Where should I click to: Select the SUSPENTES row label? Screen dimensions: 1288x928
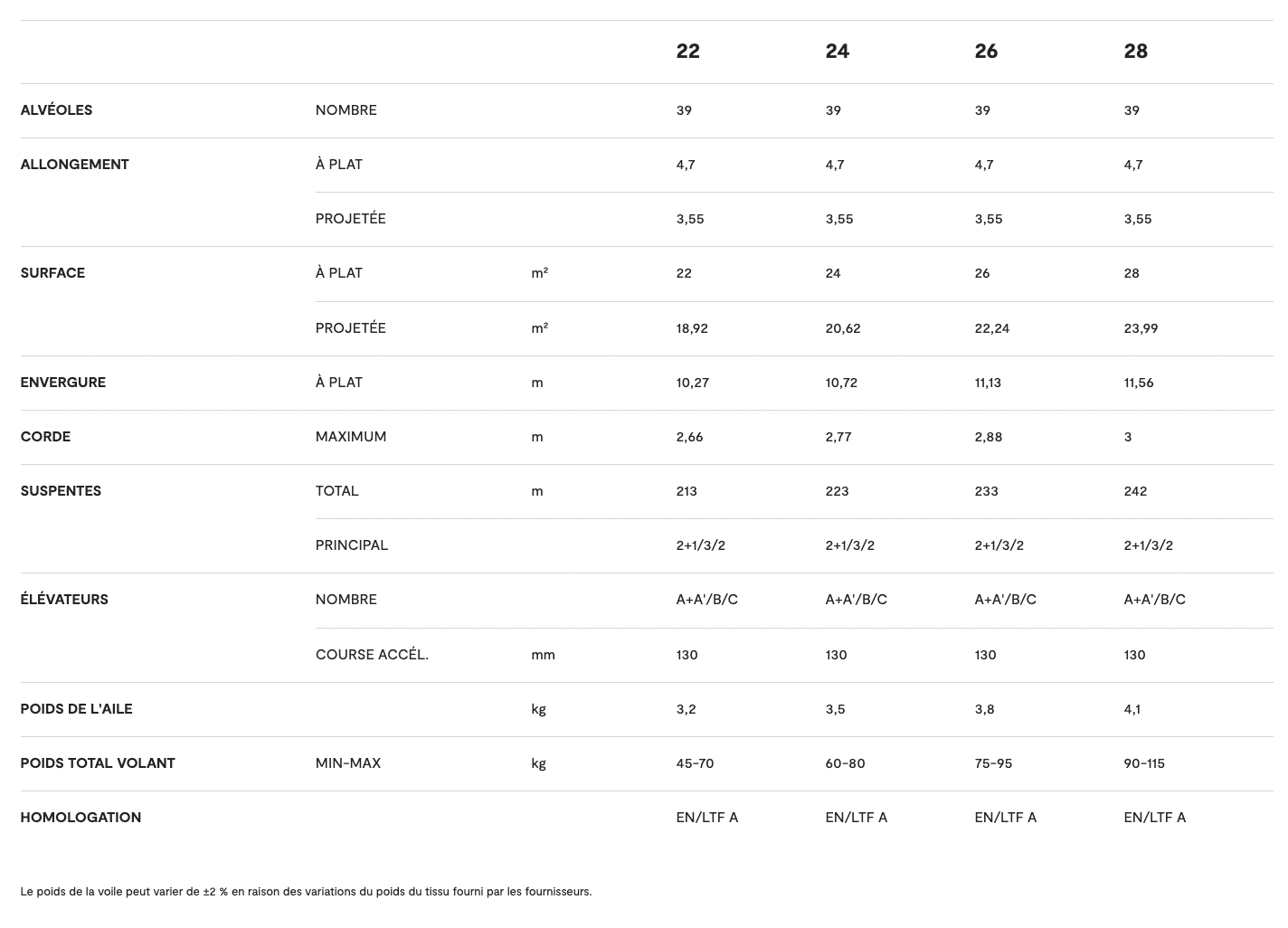click(61, 491)
